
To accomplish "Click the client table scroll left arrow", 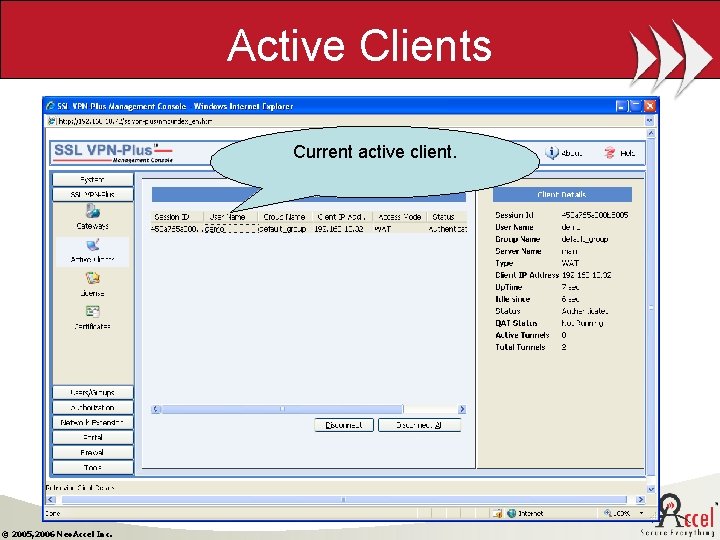I will pyautogui.click(x=156, y=409).
